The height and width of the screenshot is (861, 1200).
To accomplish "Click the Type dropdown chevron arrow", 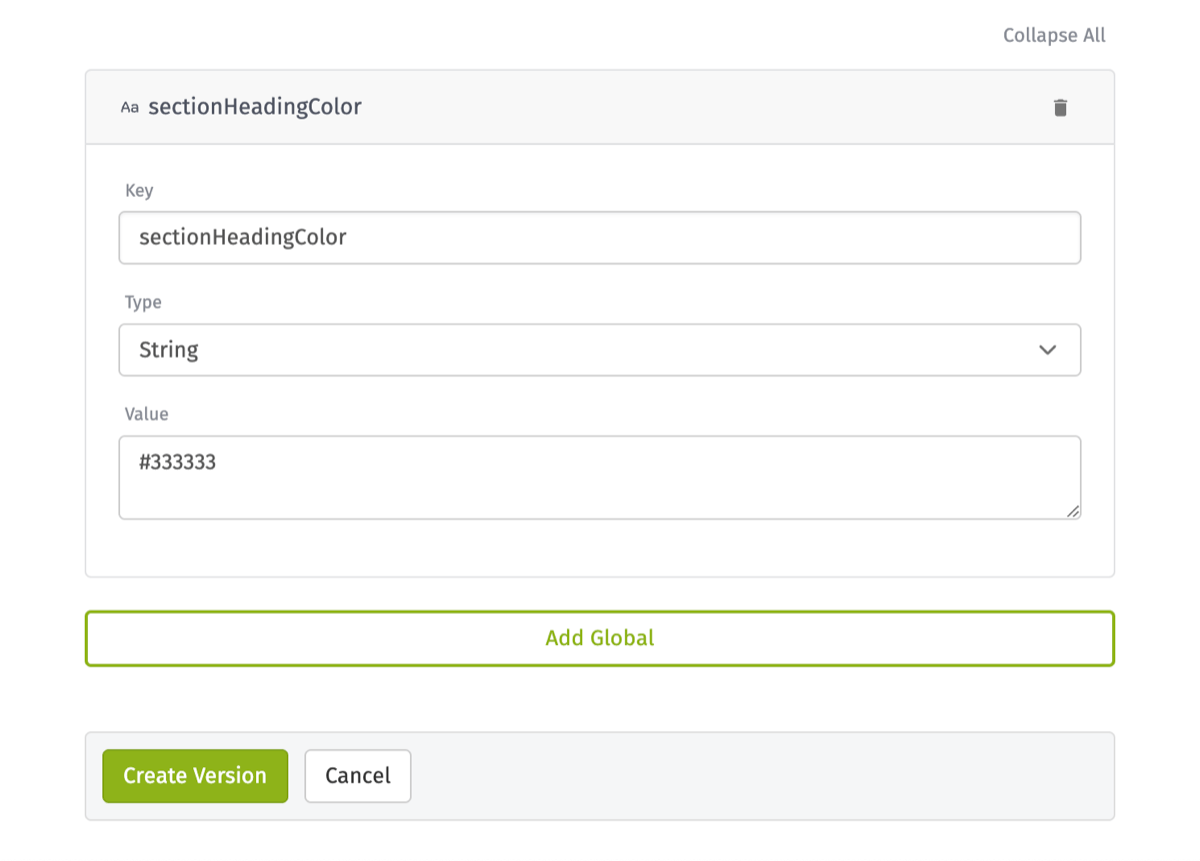I will (x=1047, y=350).
